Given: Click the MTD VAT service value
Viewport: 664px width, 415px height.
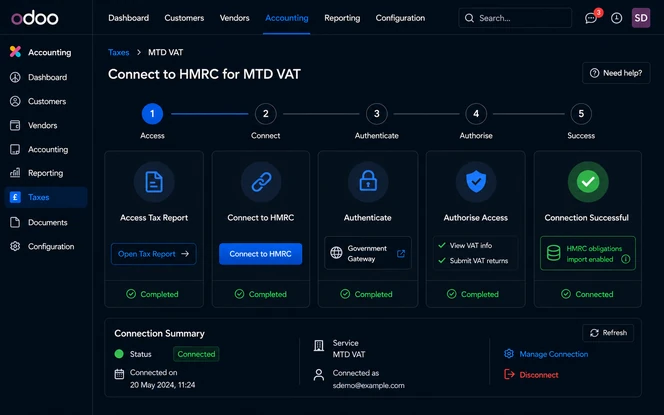Looking at the screenshot, I should point(349,354).
